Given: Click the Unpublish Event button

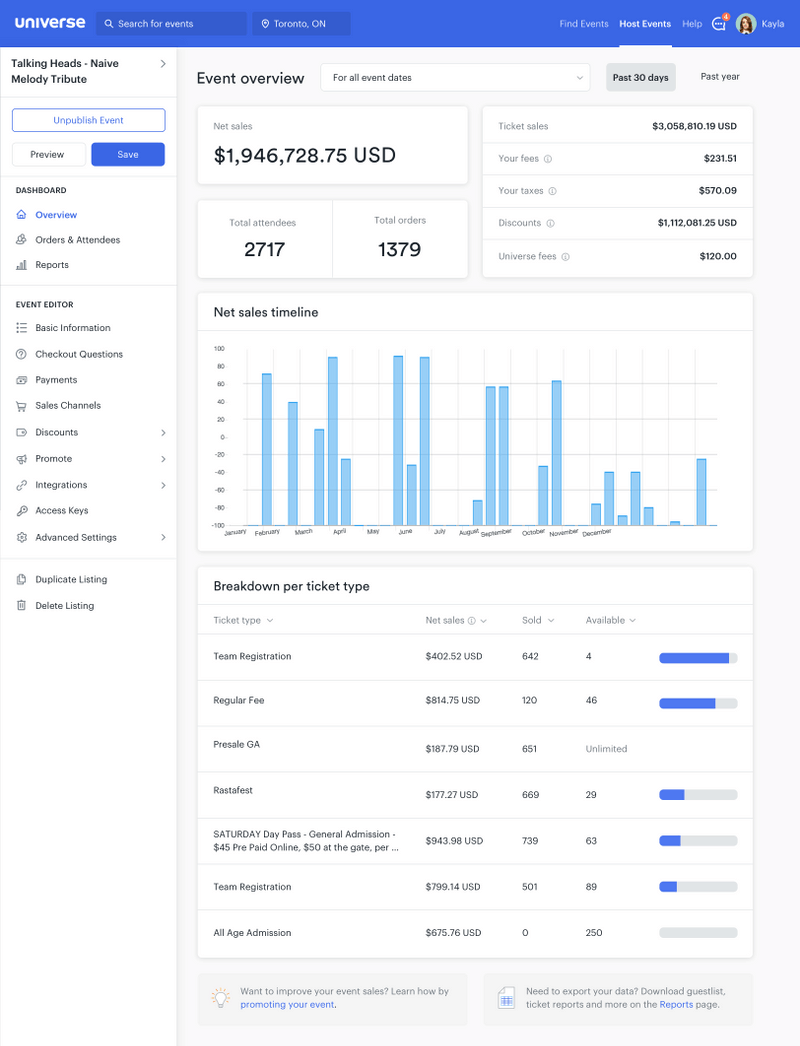Looking at the screenshot, I should click(x=88, y=120).
